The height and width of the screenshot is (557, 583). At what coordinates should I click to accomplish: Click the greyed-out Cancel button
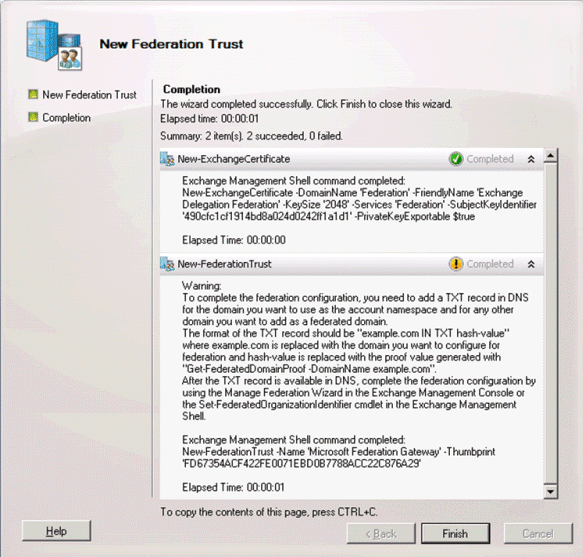[538, 534]
